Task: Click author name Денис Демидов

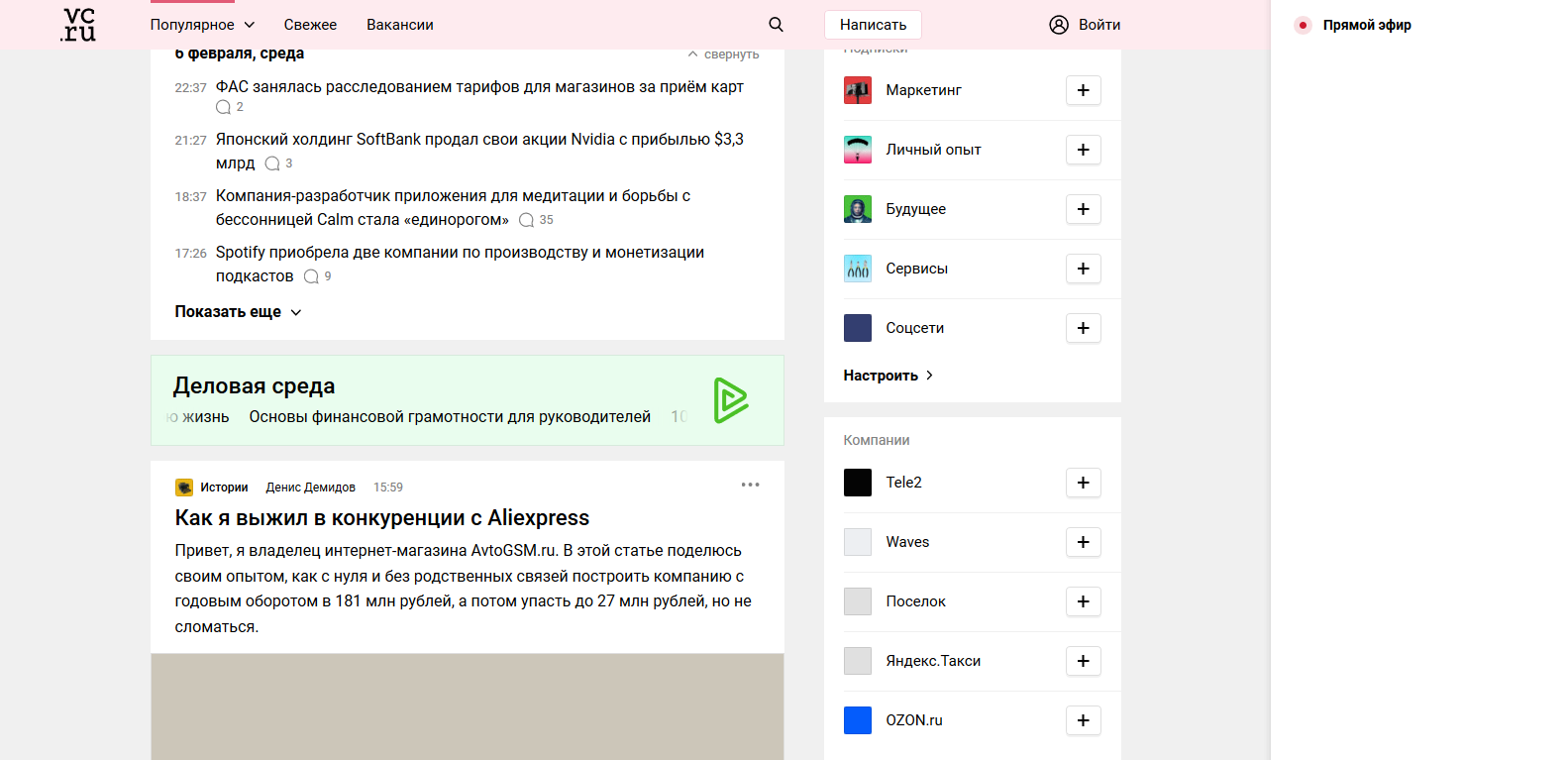Action: 311,488
